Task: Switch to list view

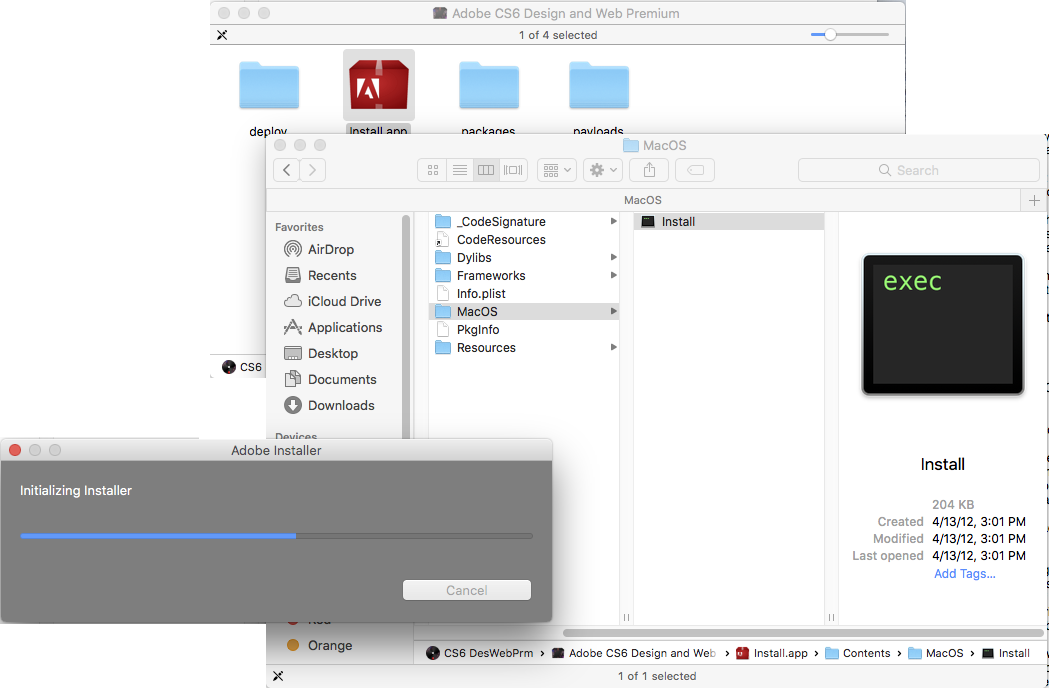Action: point(460,170)
